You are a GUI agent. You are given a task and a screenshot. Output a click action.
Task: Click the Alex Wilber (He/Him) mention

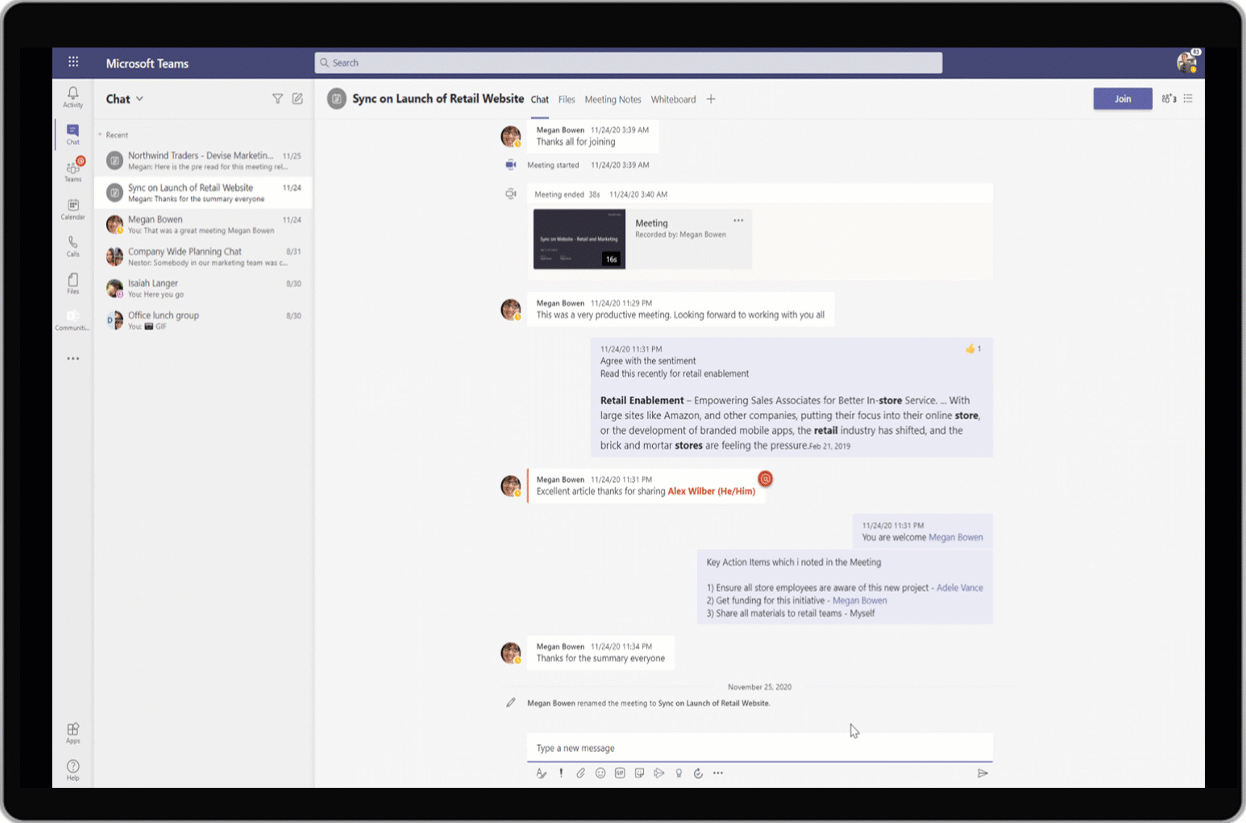click(712, 491)
